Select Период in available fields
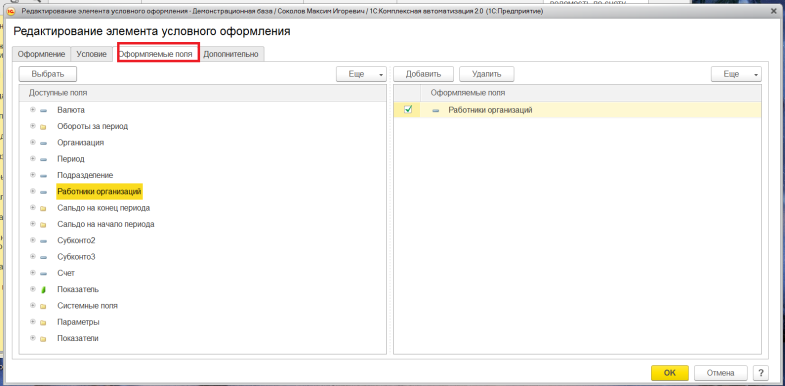The width and height of the screenshot is (785, 386). (x=71, y=159)
